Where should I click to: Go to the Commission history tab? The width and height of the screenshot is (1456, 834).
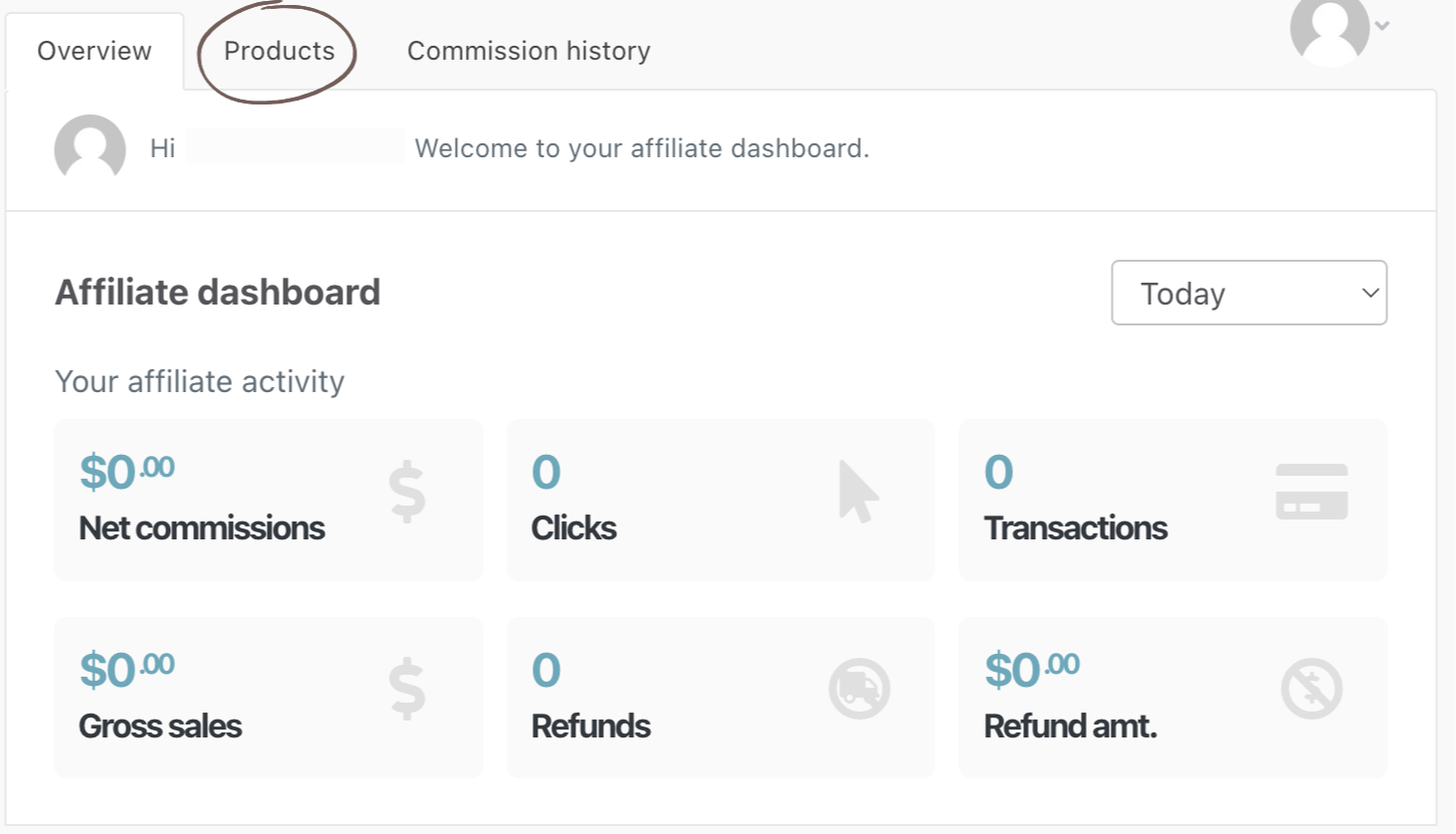pos(528,51)
